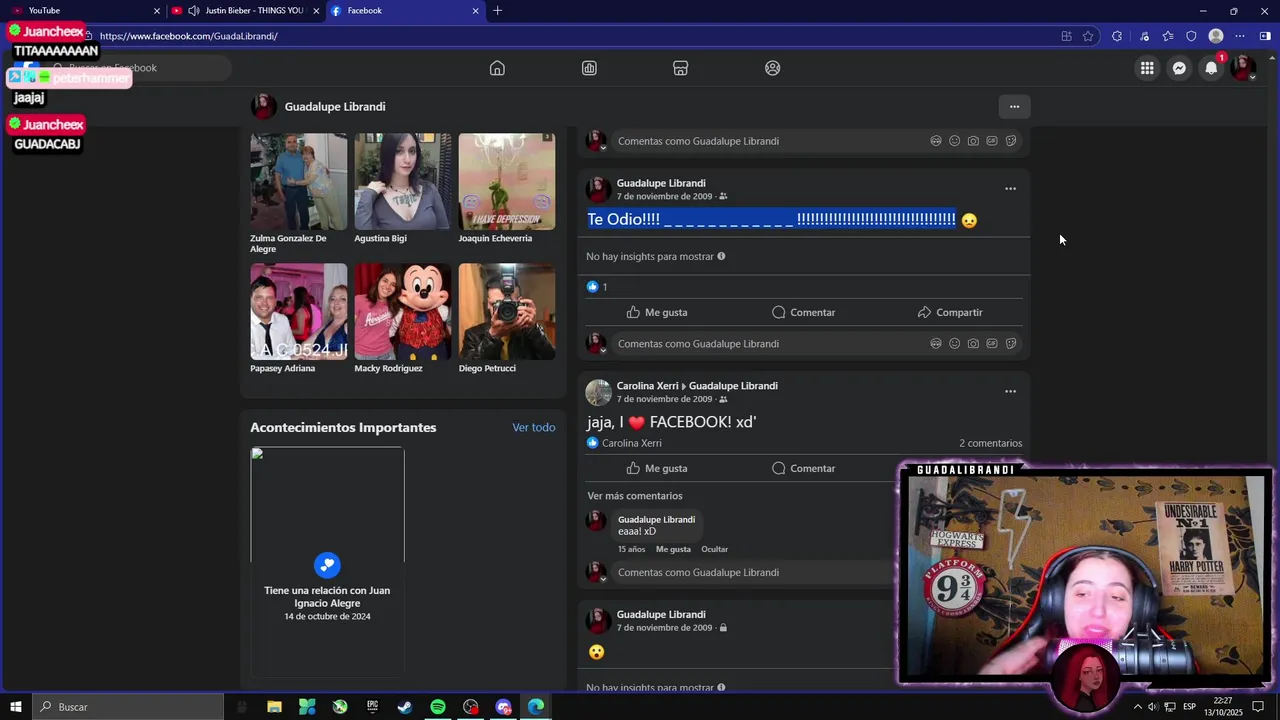Attach a photo in the topmost comment box

pos(973,141)
